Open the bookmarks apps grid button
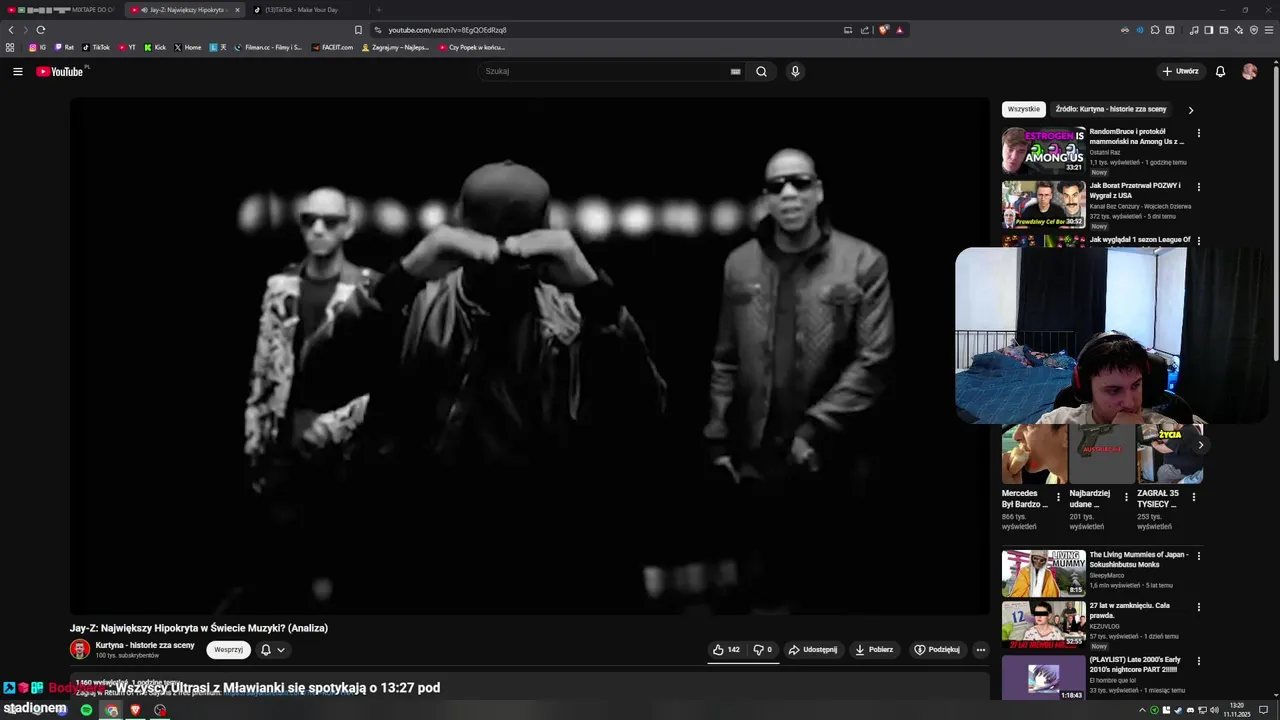Screen dimensions: 1280x720 point(10,47)
